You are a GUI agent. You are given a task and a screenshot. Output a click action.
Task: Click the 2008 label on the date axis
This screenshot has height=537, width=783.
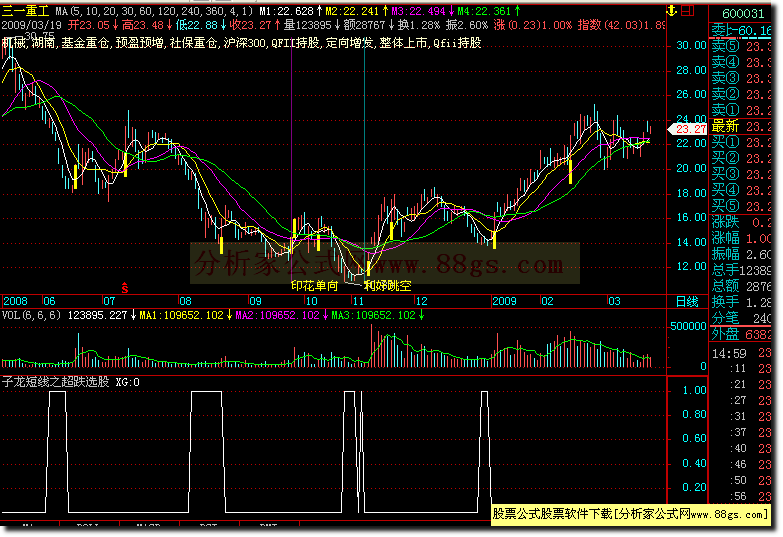(15, 301)
